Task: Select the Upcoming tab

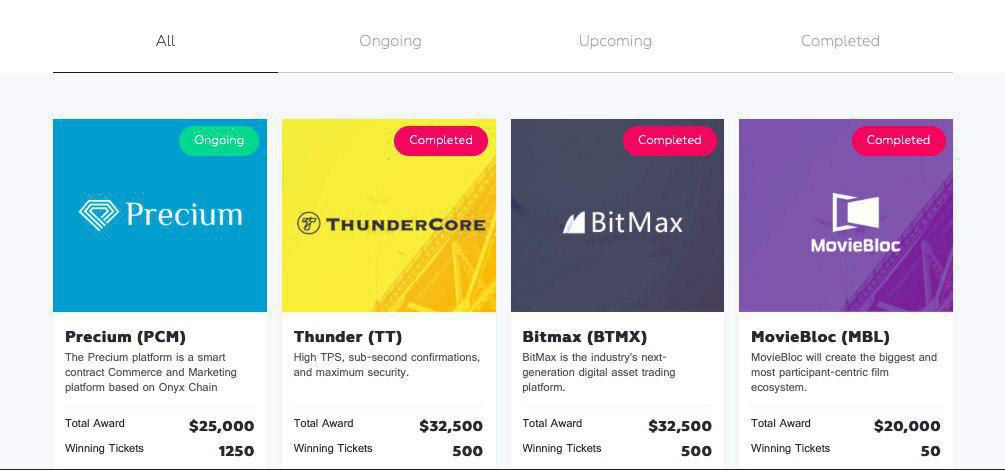Action: coord(615,41)
